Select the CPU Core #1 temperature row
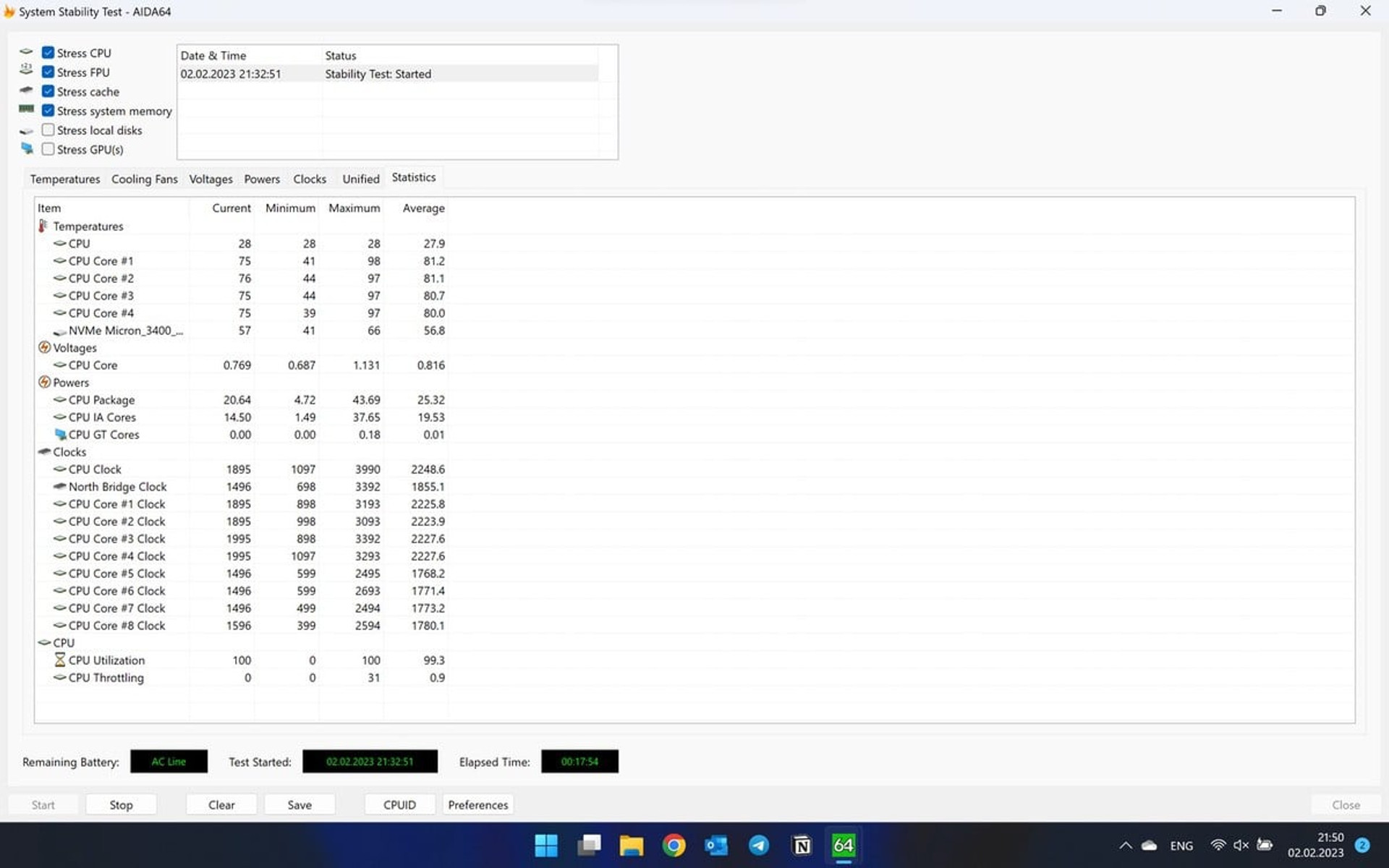Image resolution: width=1389 pixels, height=868 pixels. tap(242, 261)
